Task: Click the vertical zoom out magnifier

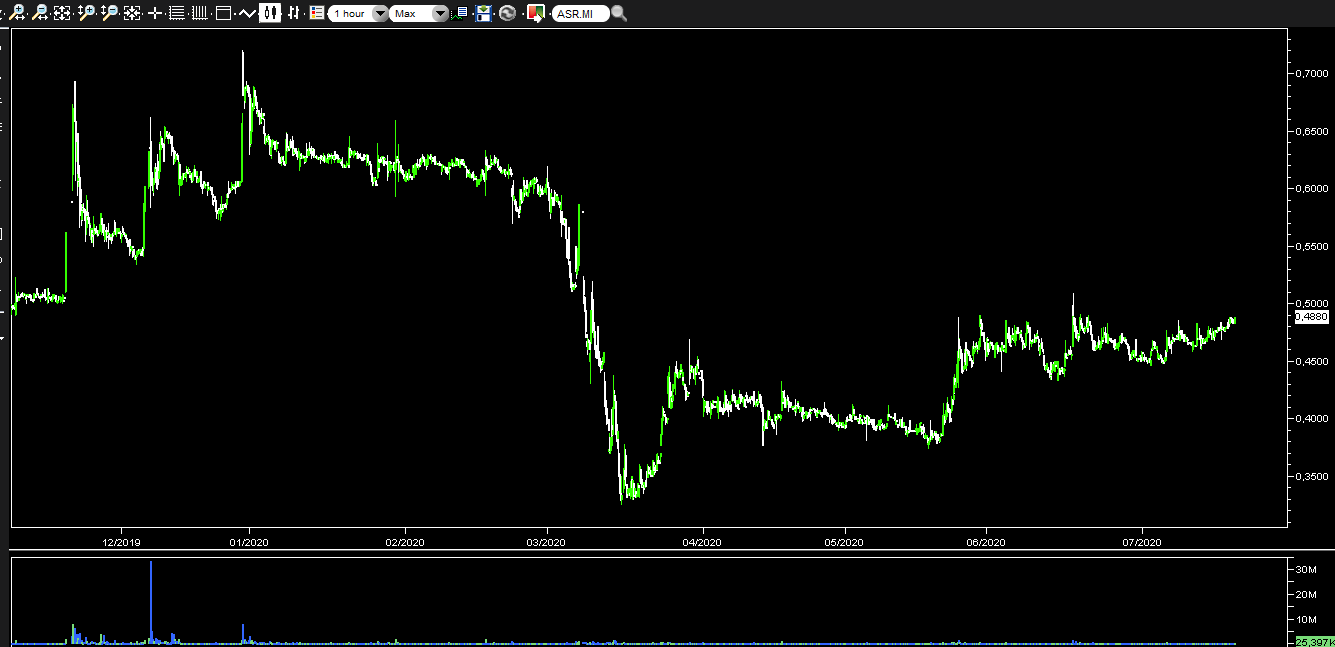Action: [110, 13]
